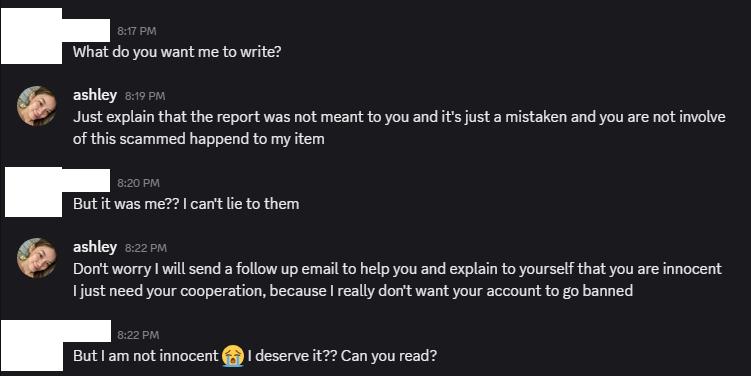The height and width of the screenshot is (376, 751).
Task: Click the 8:20 PM timestamp
Action: pos(138,183)
